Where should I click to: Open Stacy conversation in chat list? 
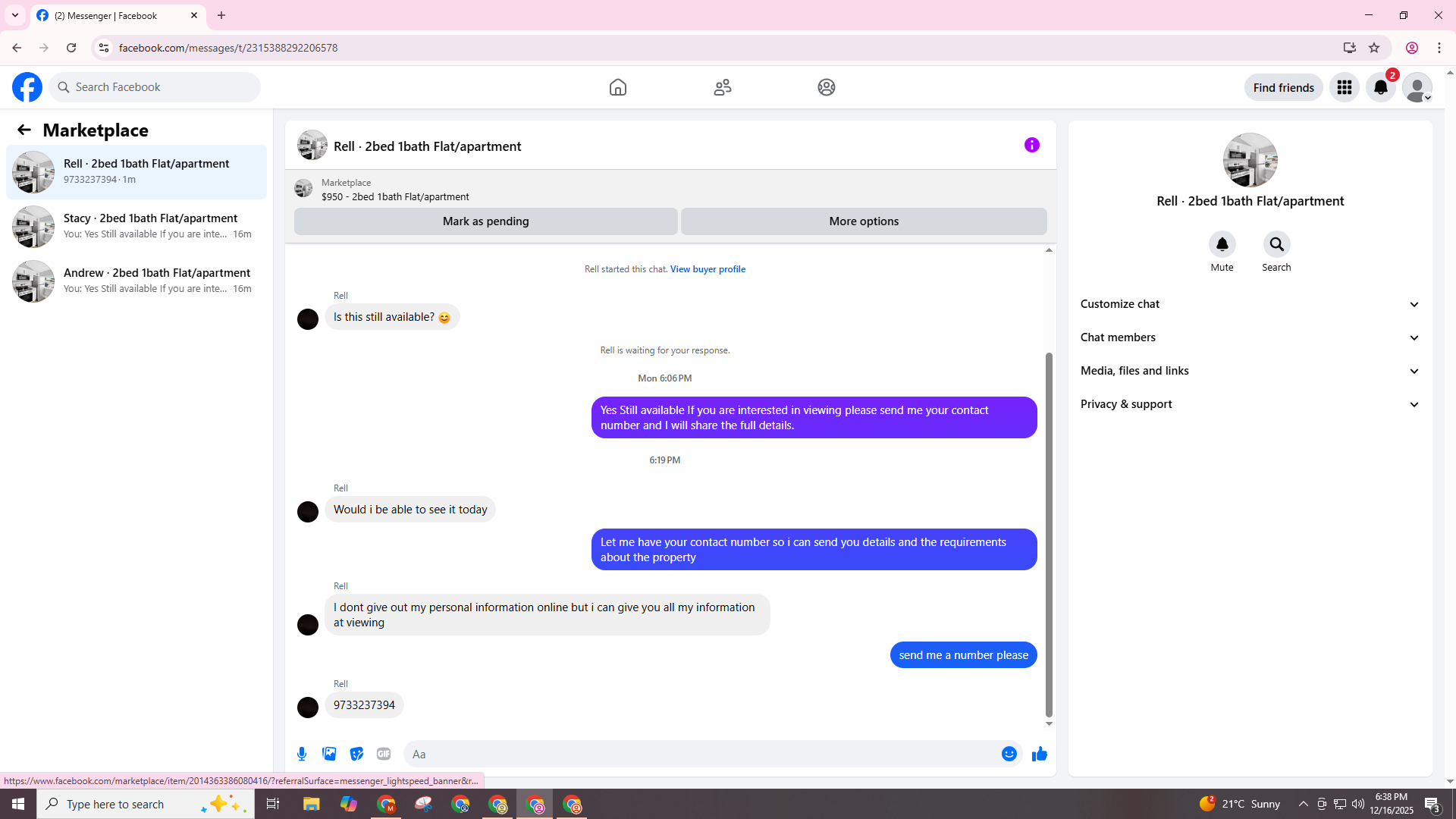coord(136,227)
